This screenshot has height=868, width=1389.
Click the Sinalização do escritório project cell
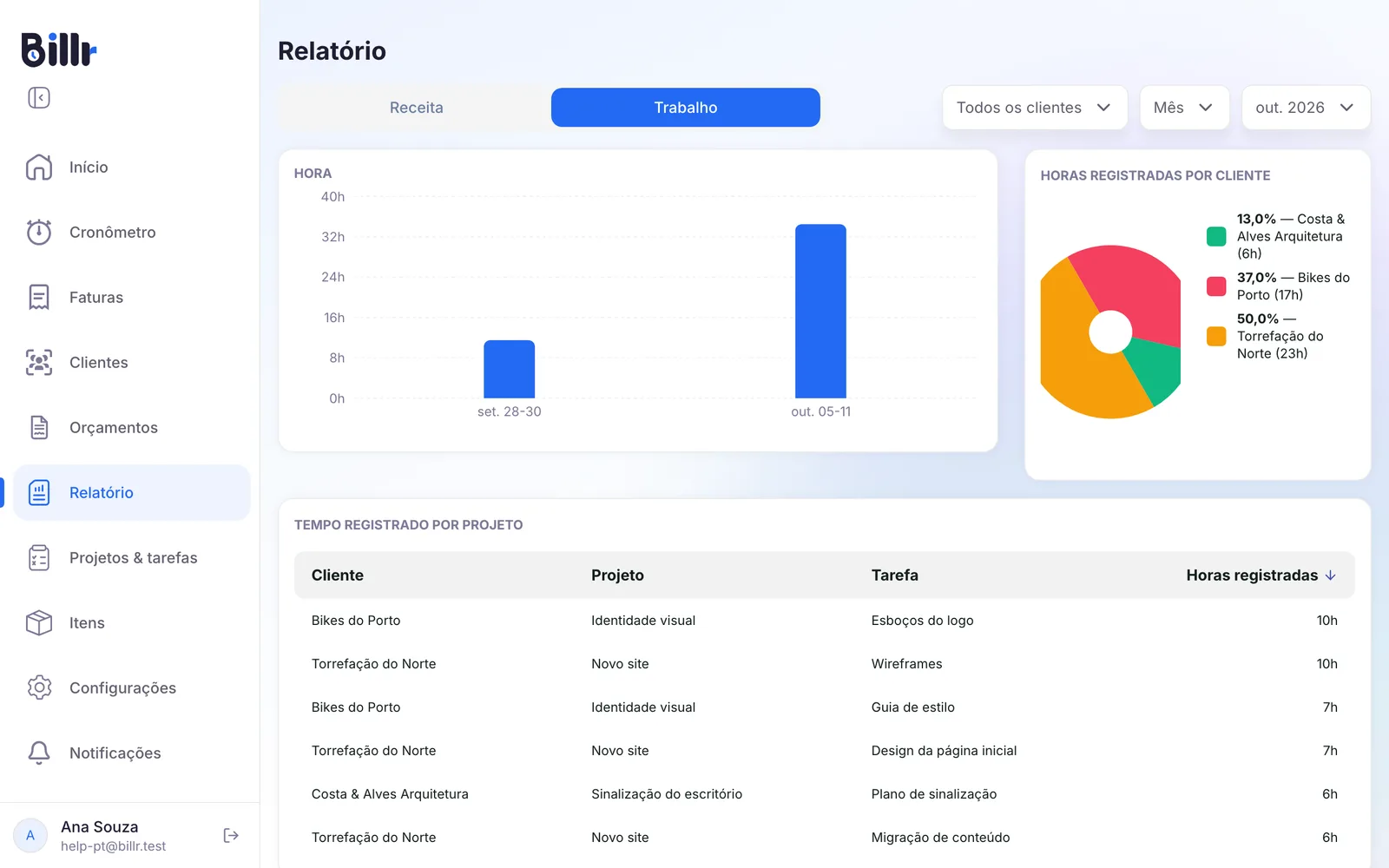(667, 794)
